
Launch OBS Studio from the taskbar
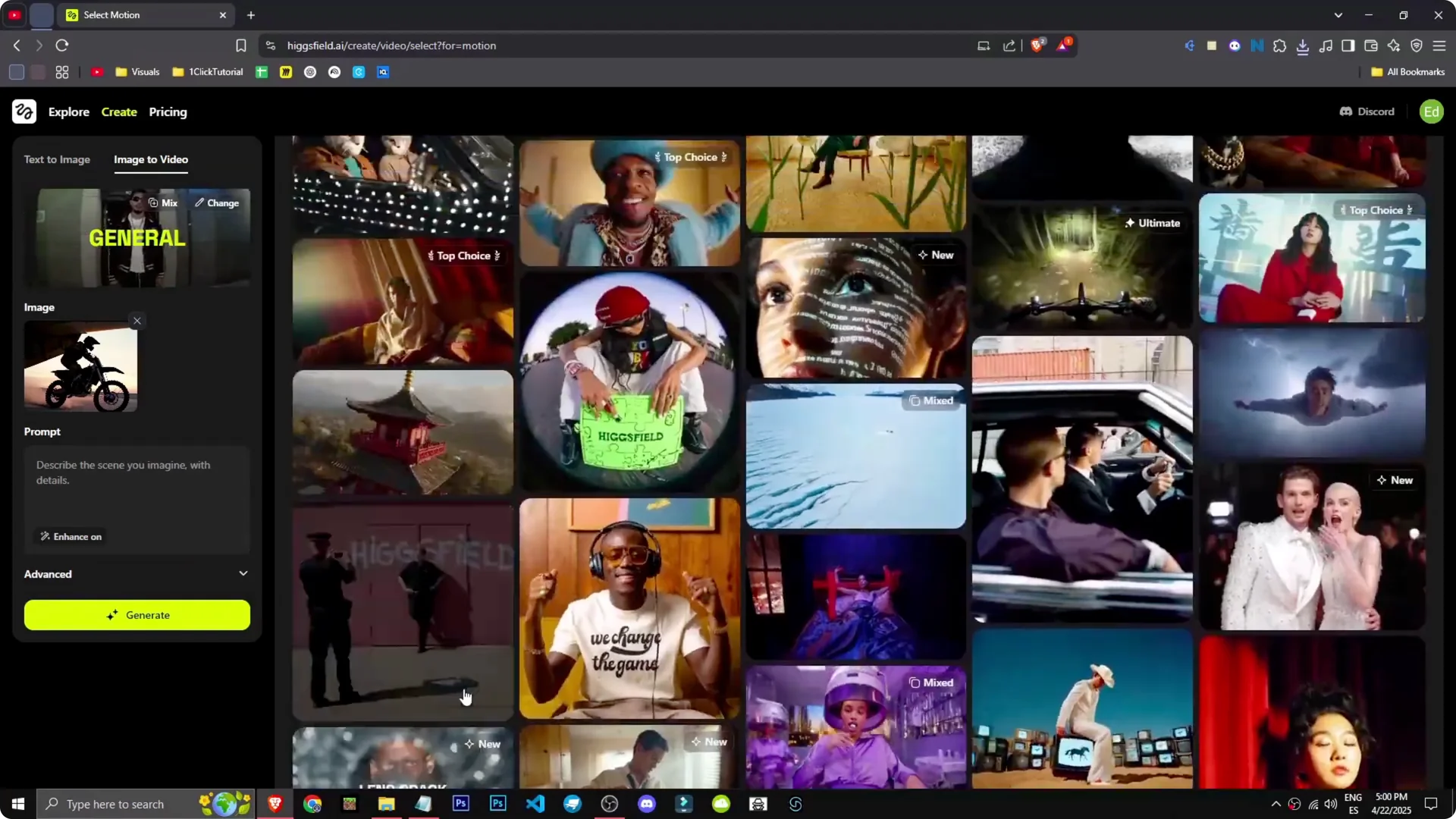(x=609, y=804)
